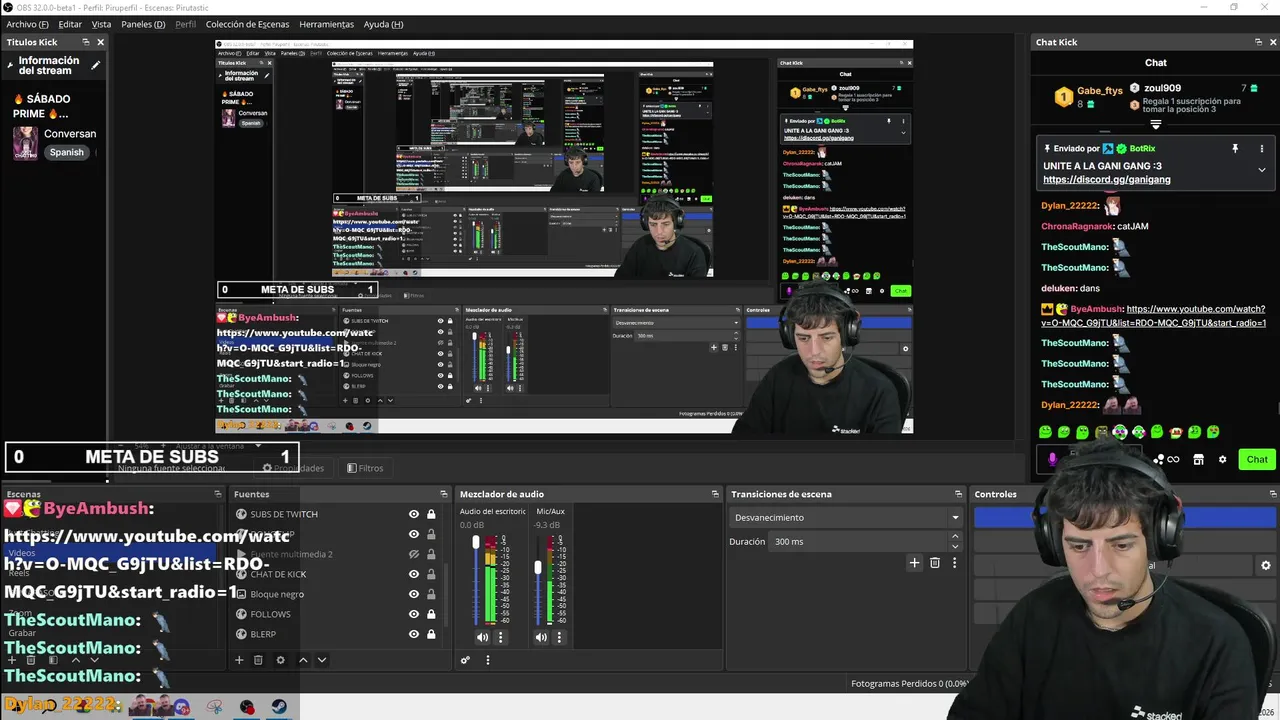The height and width of the screenshot is (720, 1280).
Task: Move source up with the Fuentes up arrow
Action: [x=303, y=660]
